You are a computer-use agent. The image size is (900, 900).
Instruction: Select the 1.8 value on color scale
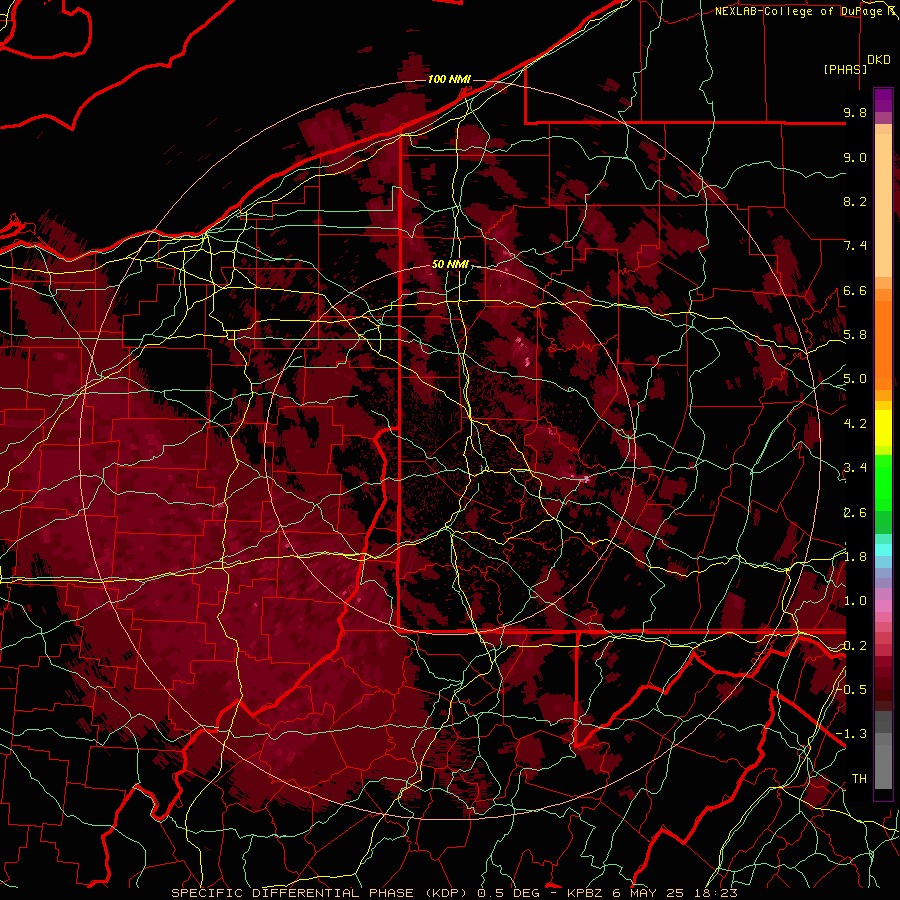(x=855, y=557)
